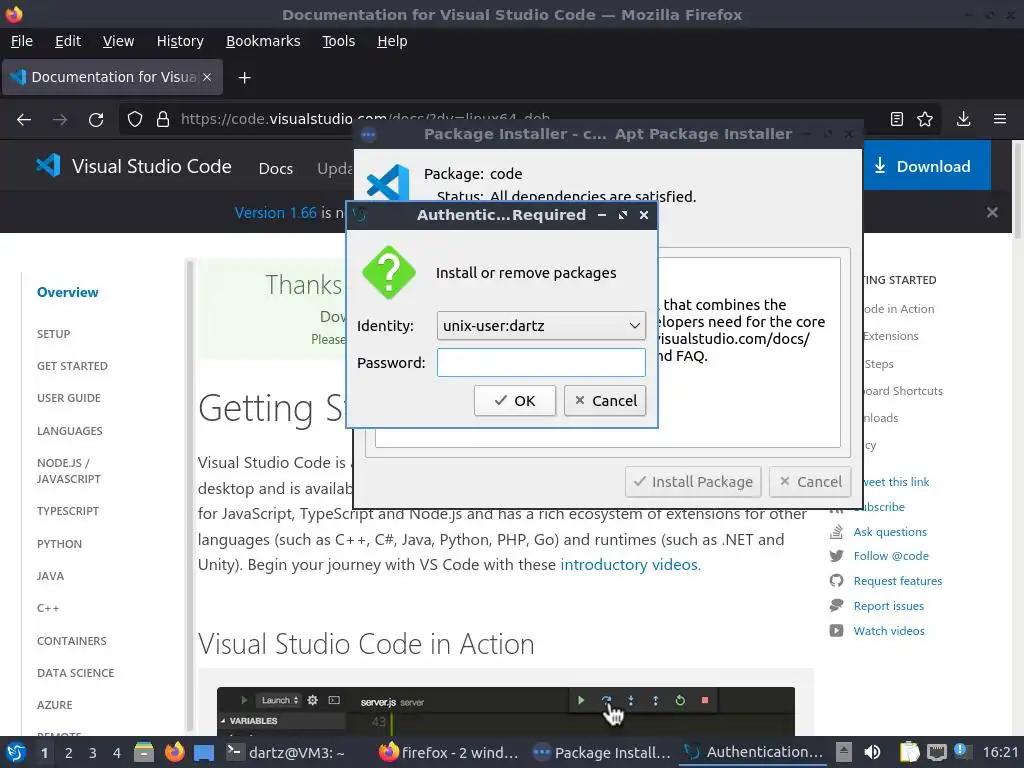Click Cancel in Package Installer window
Viewport: 1024px width, 768px height.
click(810, 482)
